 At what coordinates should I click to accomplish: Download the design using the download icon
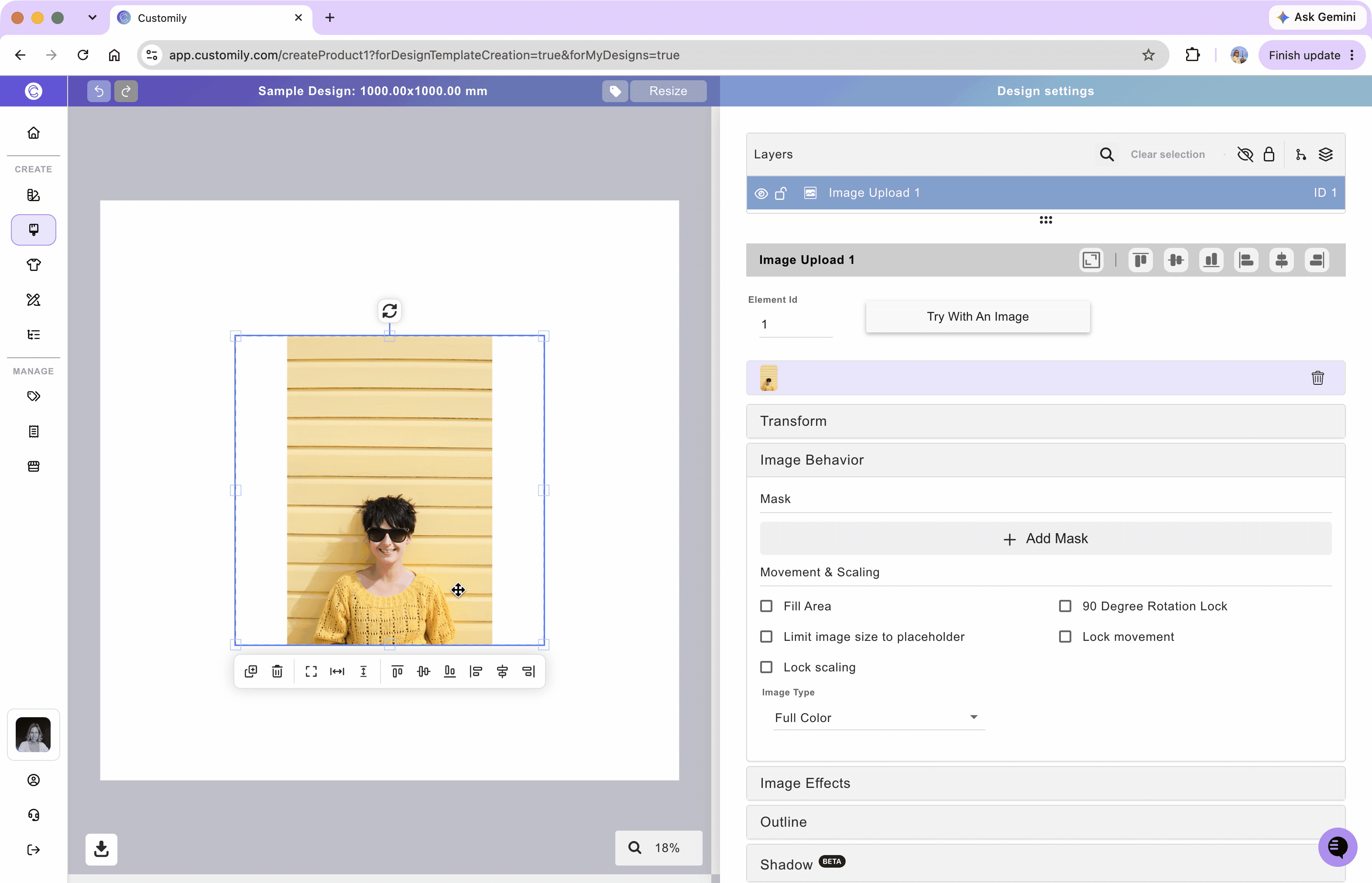pos(102,849)
